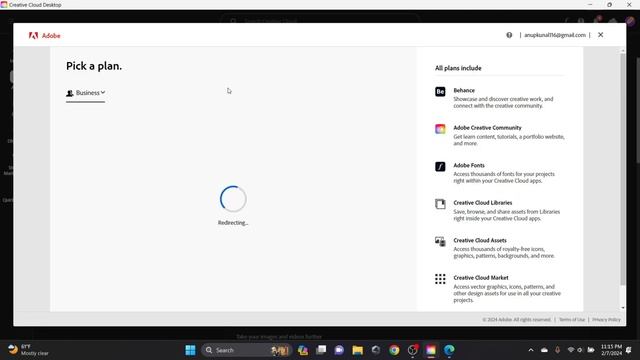640x360 pixels.
Task: Click the Wi-Fi network tray icon
Action: pyautogui.click(x=571, y=350)
